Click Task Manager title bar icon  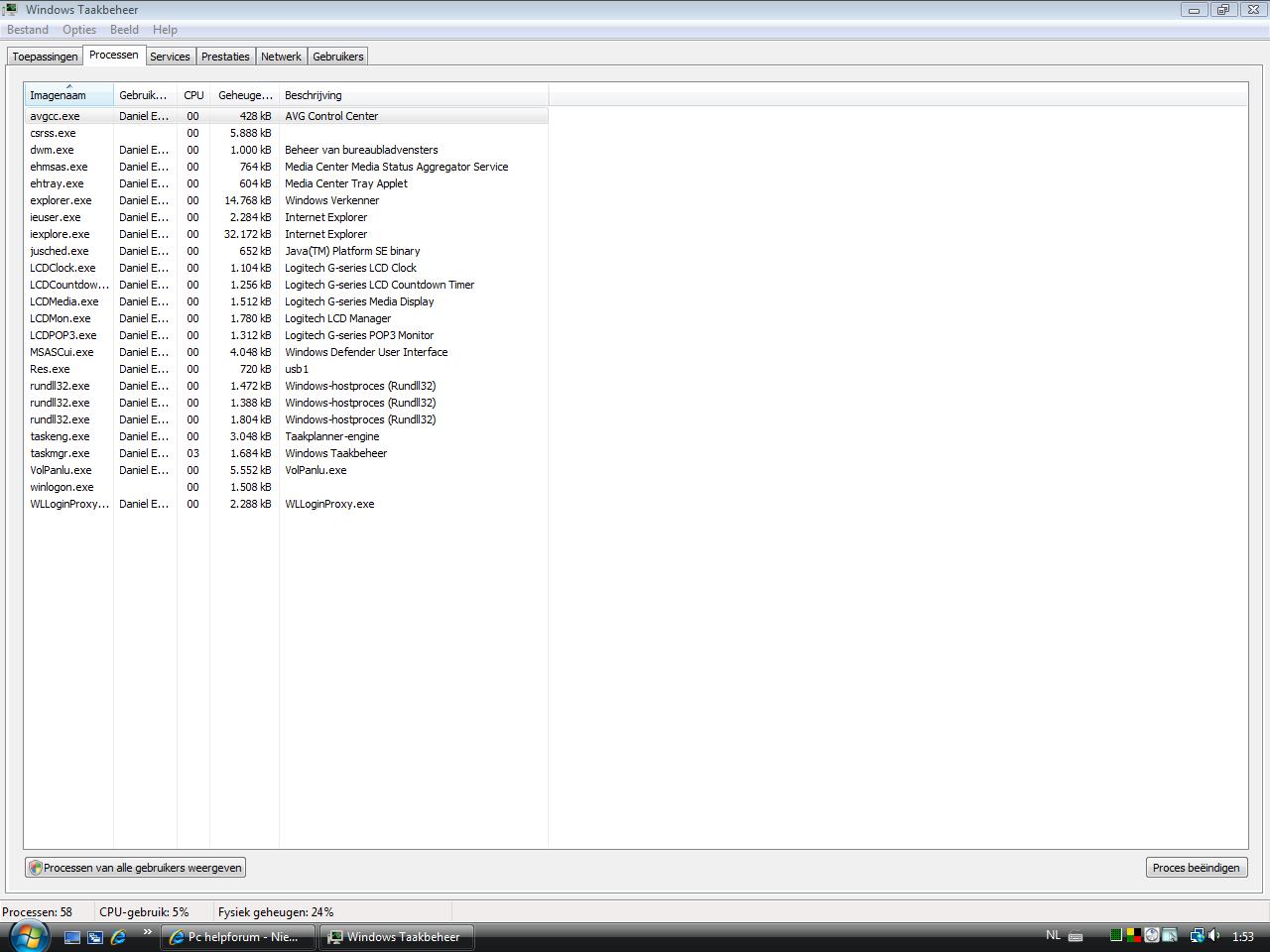11,9
